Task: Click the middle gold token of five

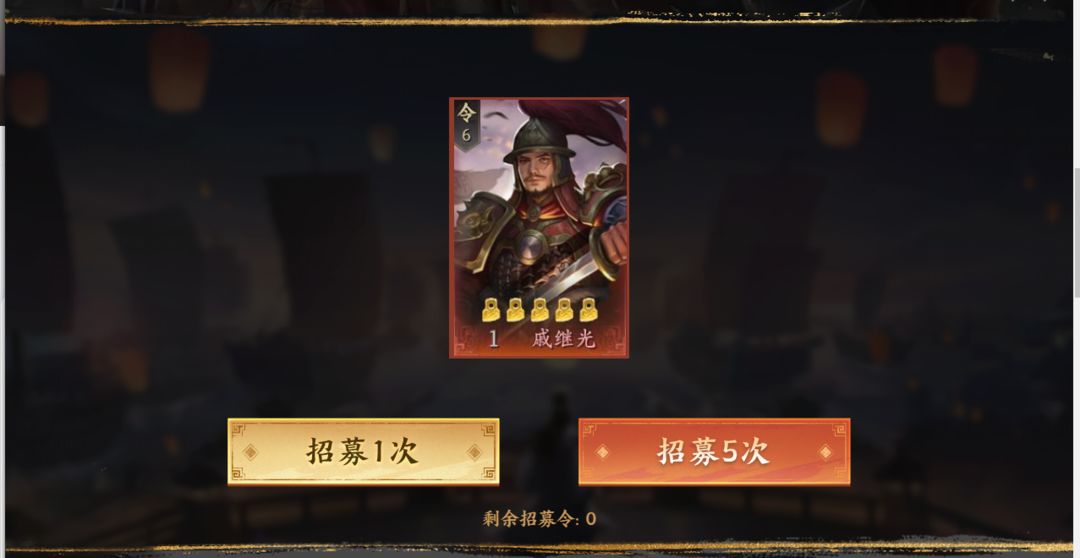Action: 539,310
